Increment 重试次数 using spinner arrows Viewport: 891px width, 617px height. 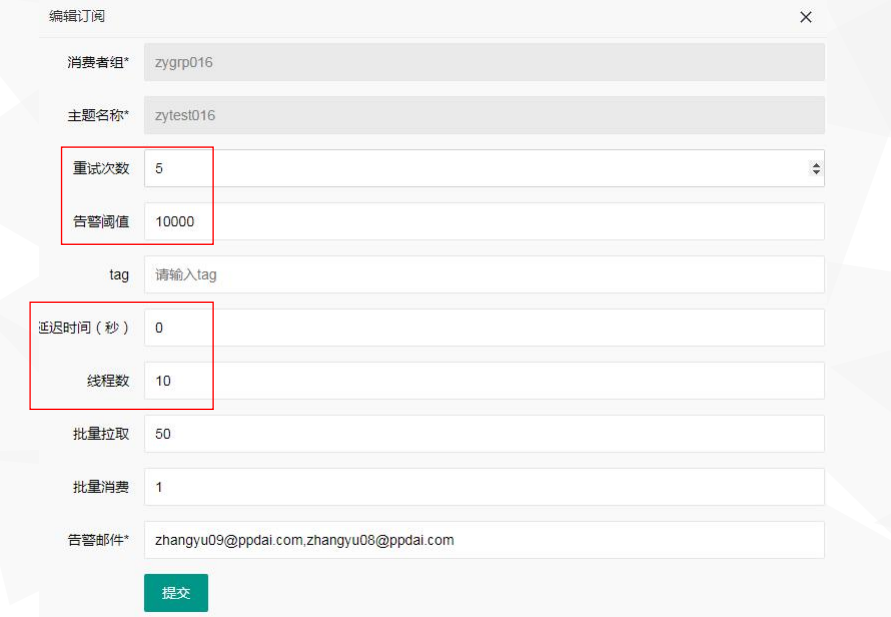(x=816, y=165)
